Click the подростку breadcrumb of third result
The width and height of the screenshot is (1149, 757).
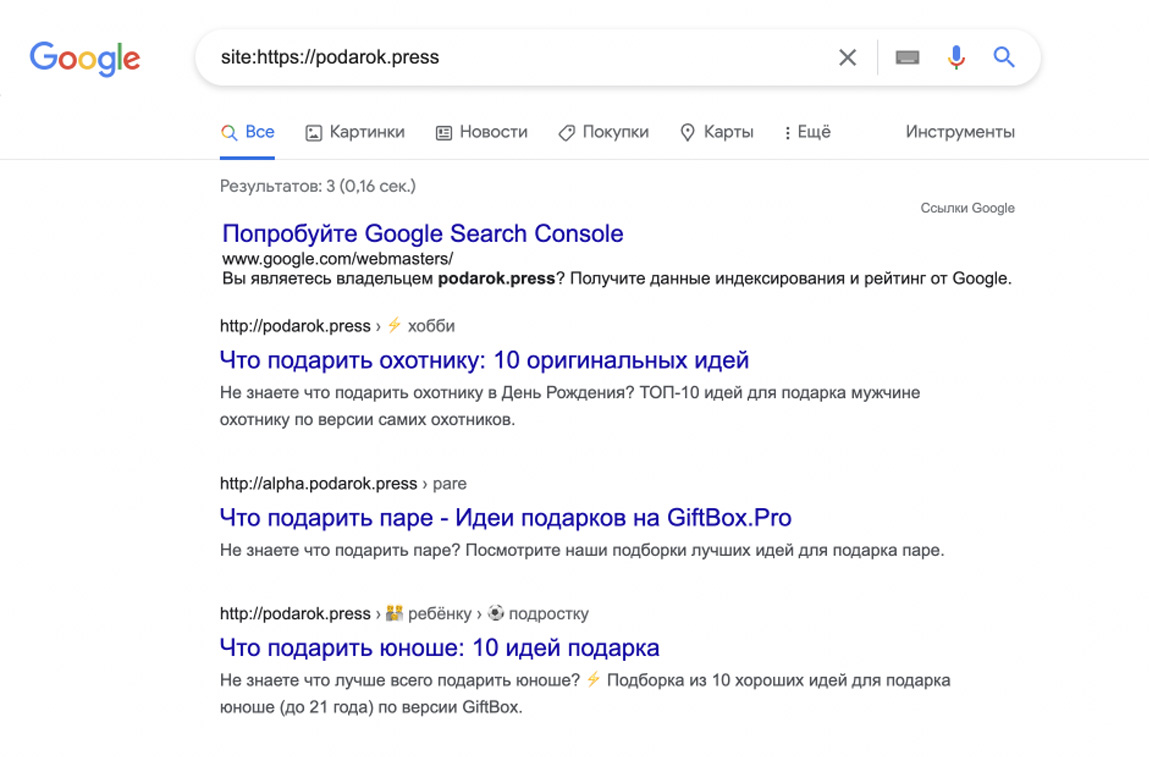pyautogui.click(x=548, y=614)
